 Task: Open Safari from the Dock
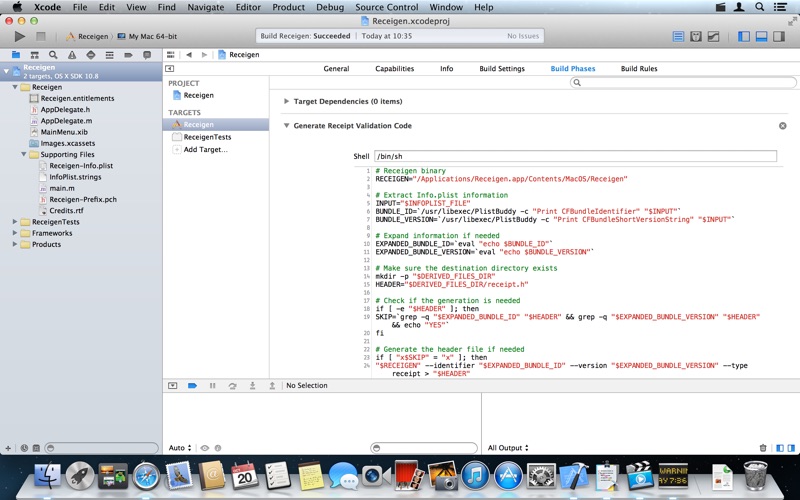point(146,476)
